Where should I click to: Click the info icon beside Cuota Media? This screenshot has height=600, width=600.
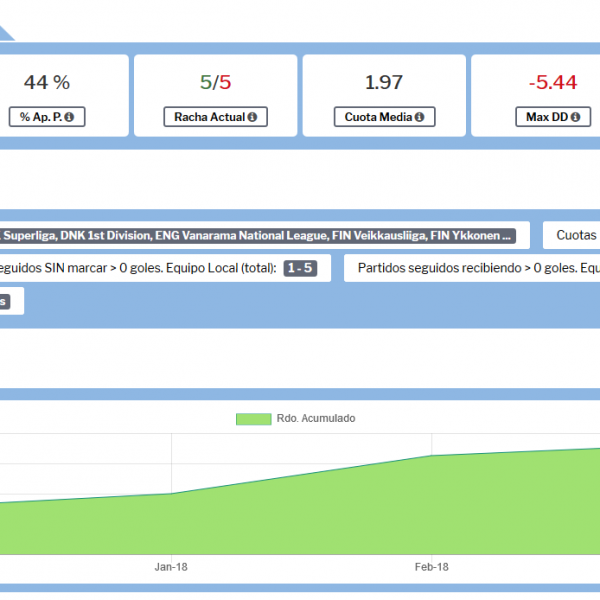pos(419,117)
